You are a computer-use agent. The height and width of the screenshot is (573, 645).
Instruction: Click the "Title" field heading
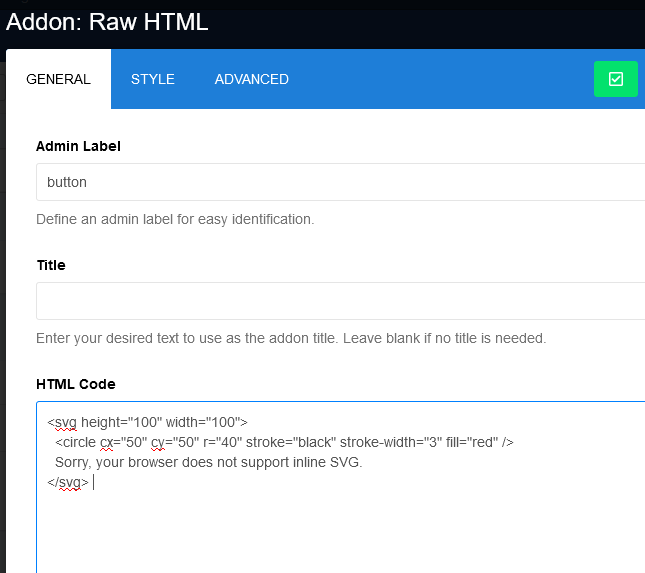point(51,265)
